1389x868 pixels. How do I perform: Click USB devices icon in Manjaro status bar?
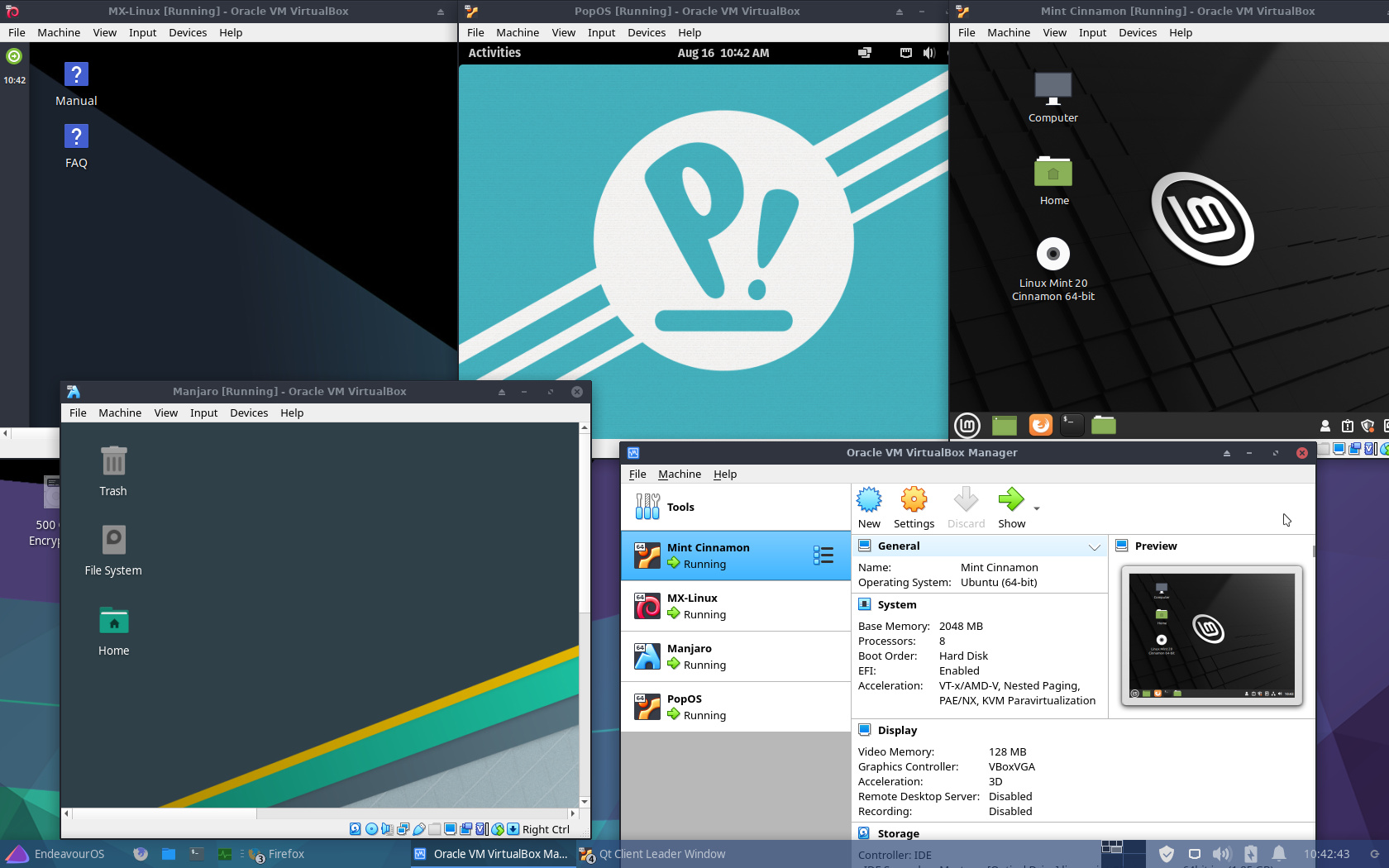(x=418, y=829)
